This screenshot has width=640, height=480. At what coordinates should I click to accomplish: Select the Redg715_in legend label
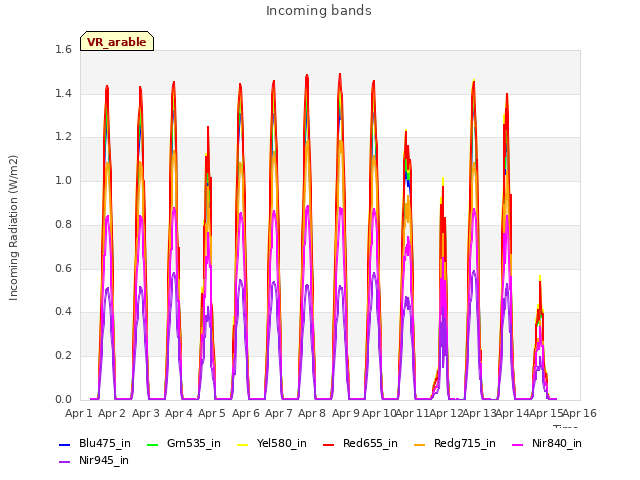[x=465, y=443]
